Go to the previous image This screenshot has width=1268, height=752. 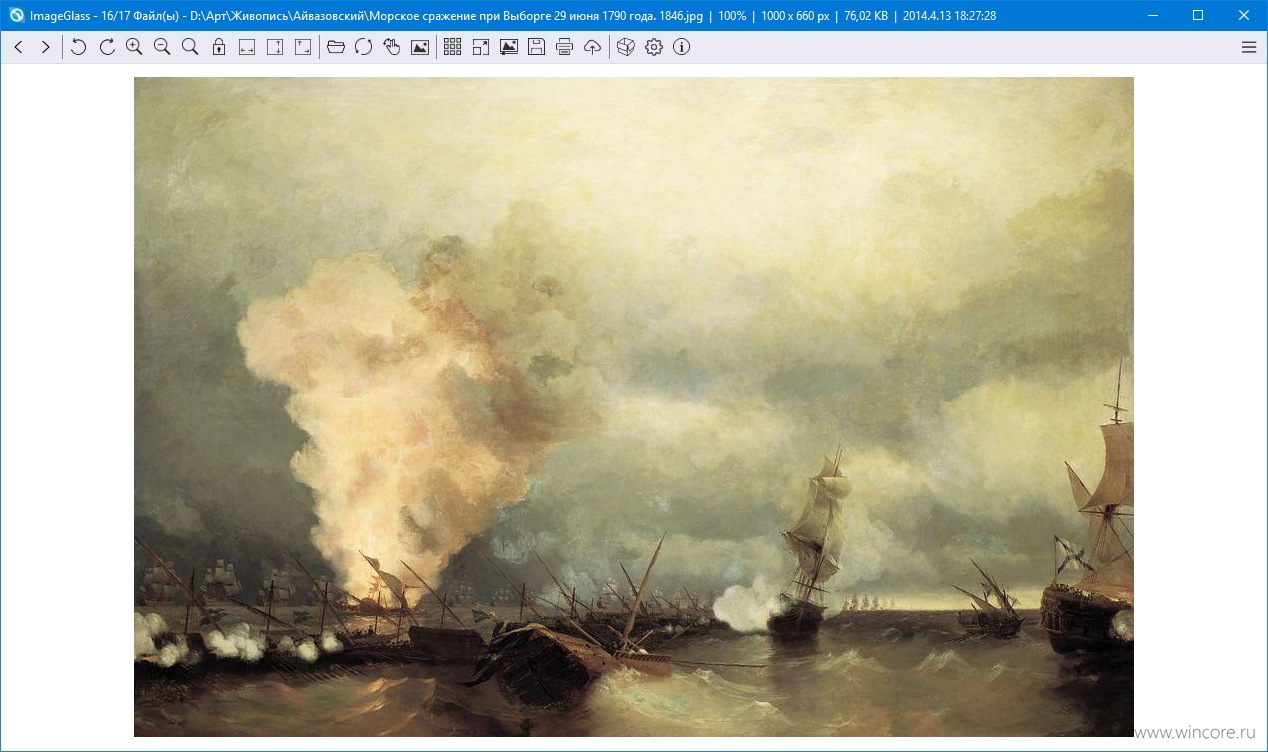coord(18,47)
